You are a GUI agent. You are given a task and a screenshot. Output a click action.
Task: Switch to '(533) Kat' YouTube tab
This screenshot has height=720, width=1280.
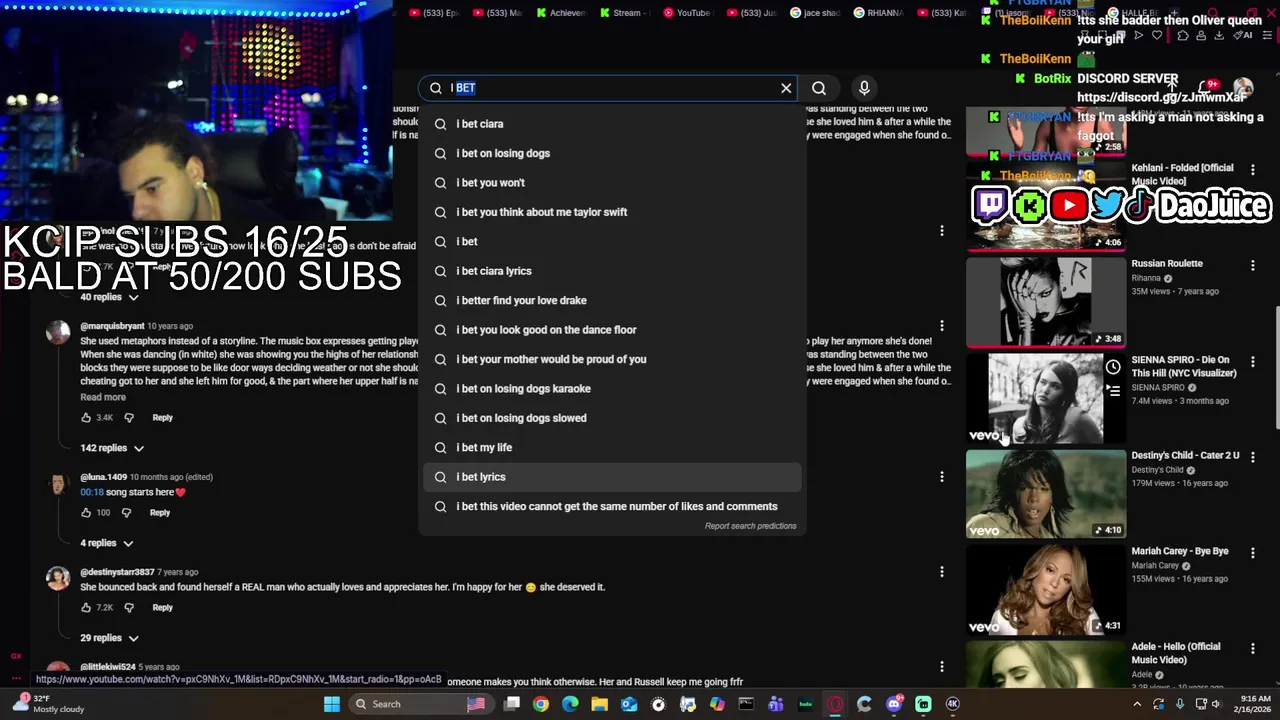[x=942, y=13]
